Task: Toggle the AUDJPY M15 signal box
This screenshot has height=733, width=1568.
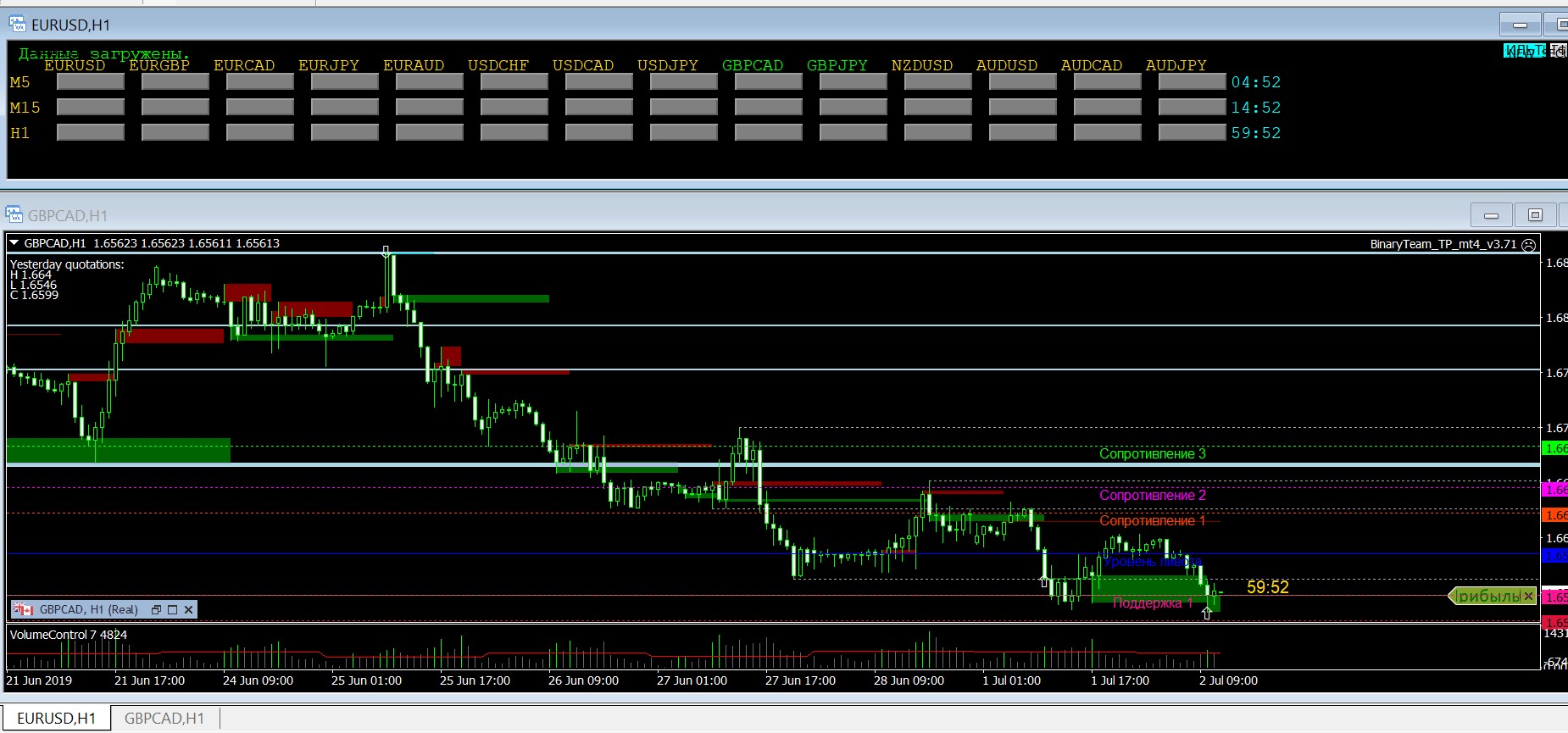Action: [x=1192, y=108]
